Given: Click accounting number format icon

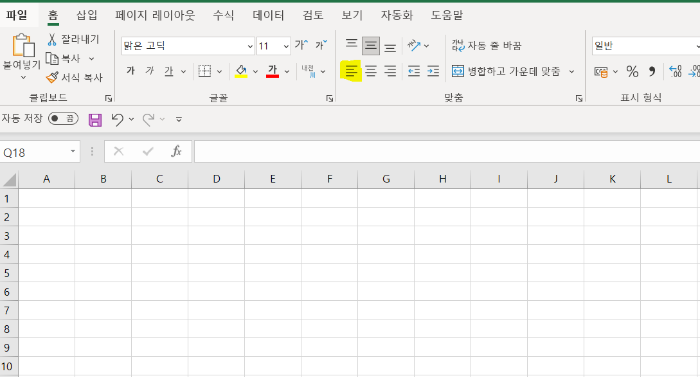Looking at the screenshot, I should 600,71.
